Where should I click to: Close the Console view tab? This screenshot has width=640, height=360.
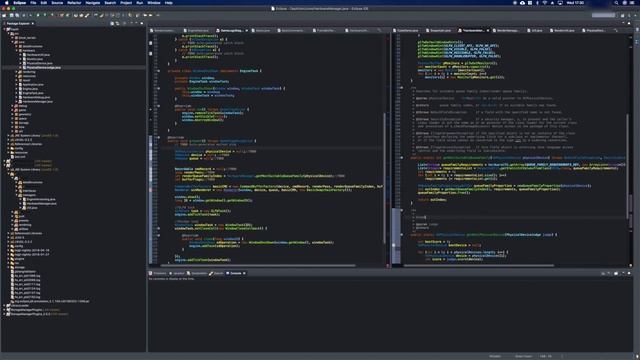[x=244, y=273]
